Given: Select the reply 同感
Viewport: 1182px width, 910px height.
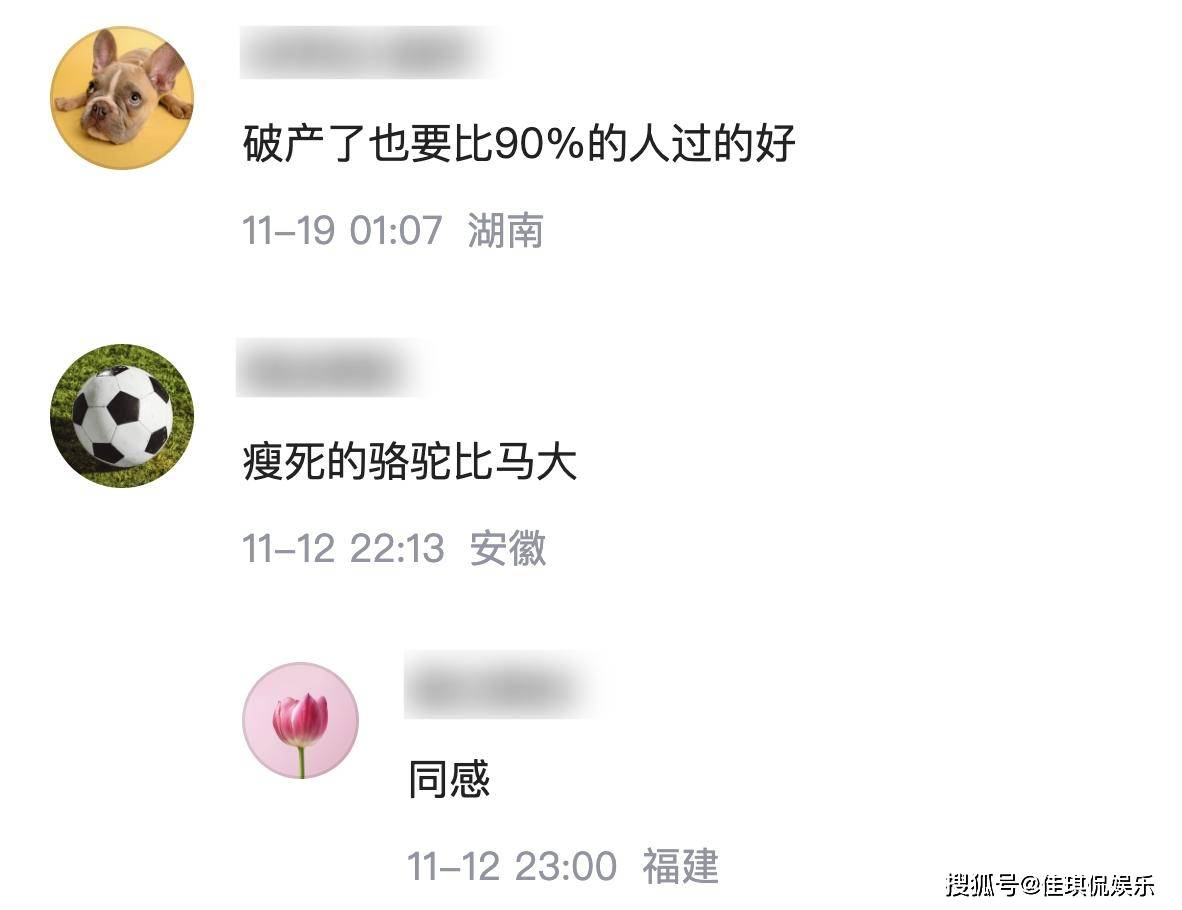Looking at the screenshot, I should [449, 779].
